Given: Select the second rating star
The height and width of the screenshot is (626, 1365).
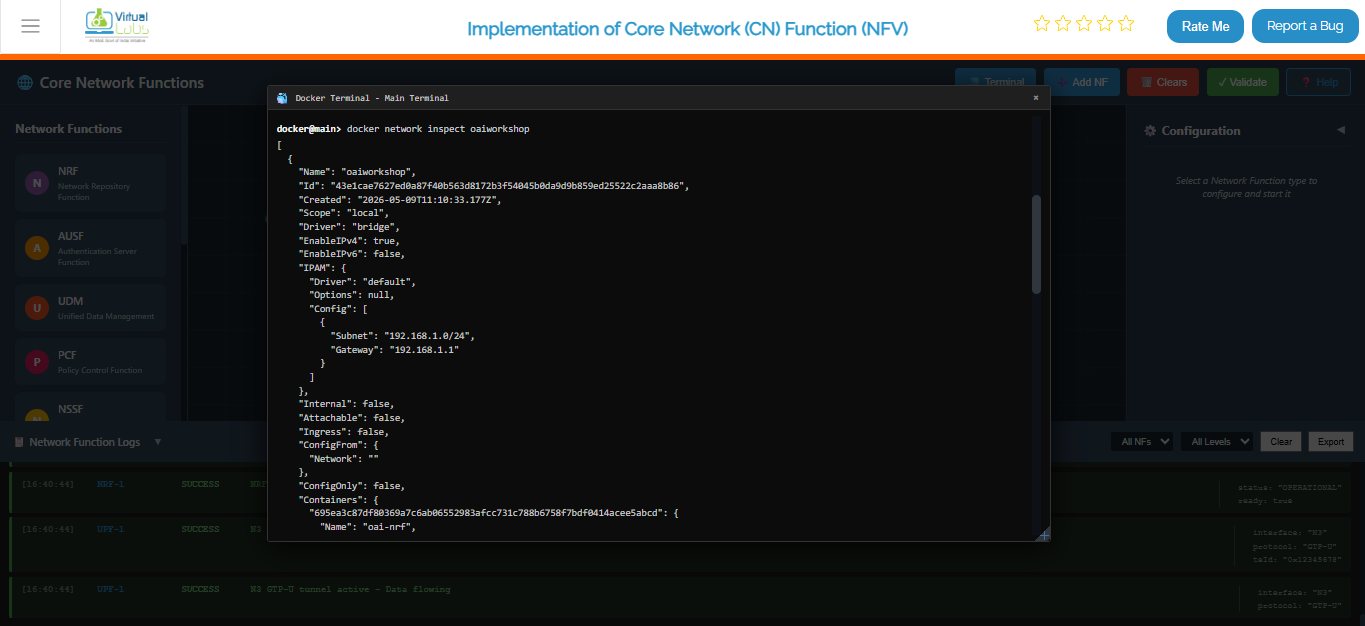Looking at the screenshot, I should (x=1063, y=23).
